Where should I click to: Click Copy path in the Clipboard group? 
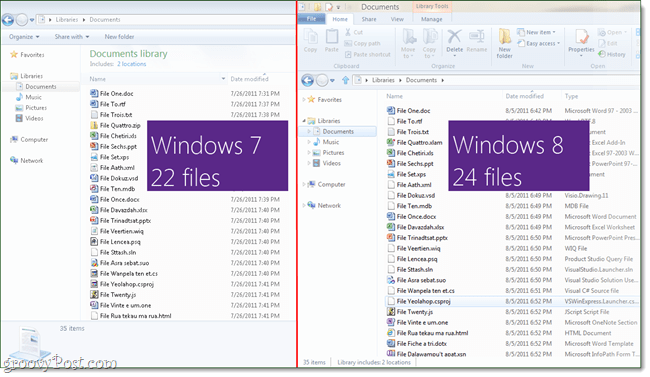362,44
